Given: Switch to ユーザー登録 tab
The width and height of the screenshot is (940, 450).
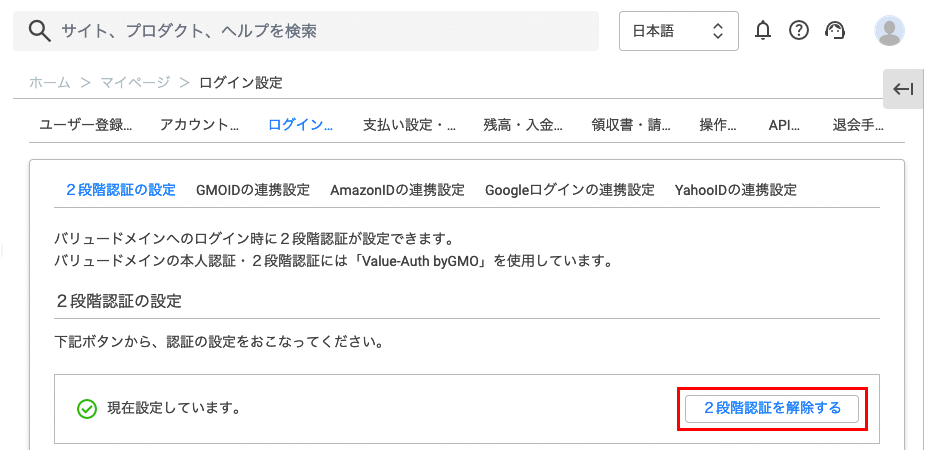Looking at the screenshot, I should 86,125.
